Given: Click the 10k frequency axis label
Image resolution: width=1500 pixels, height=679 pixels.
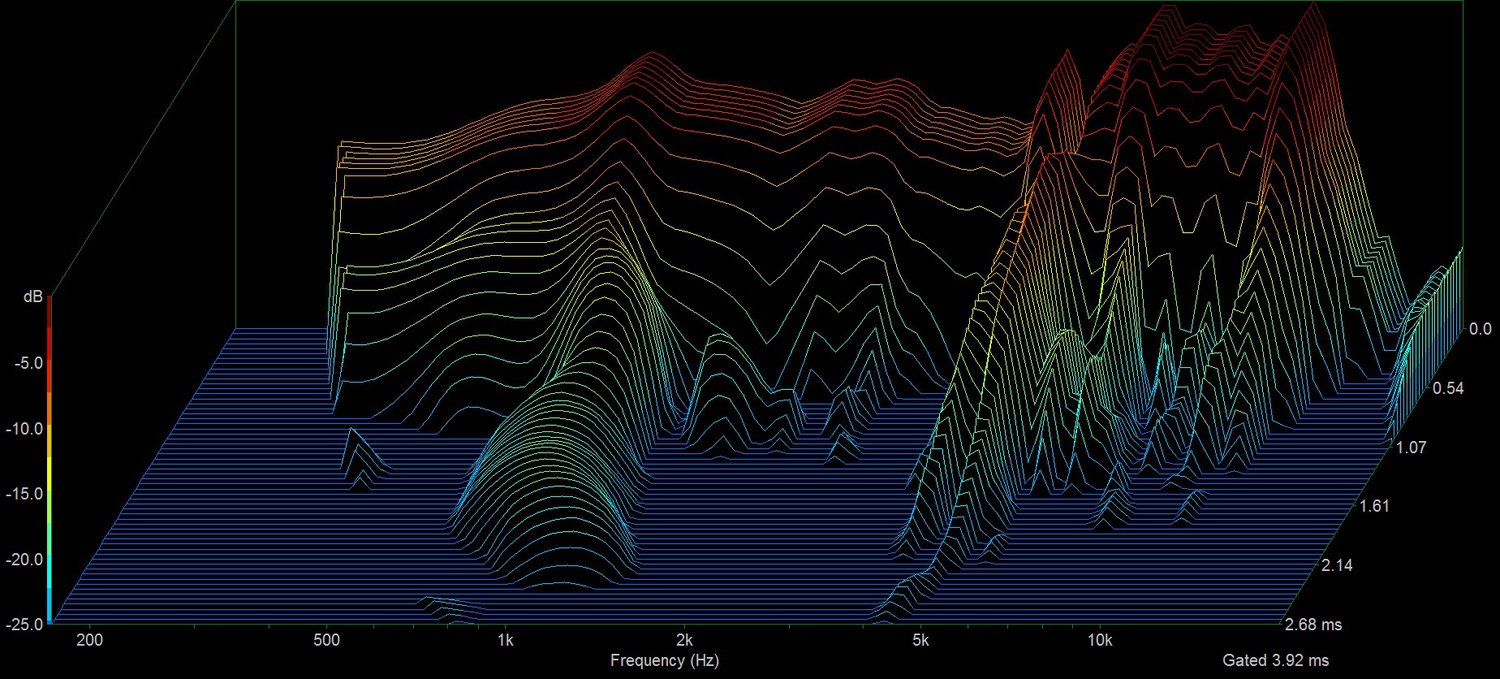Looking at the screenshot, I should [1100, 640].
